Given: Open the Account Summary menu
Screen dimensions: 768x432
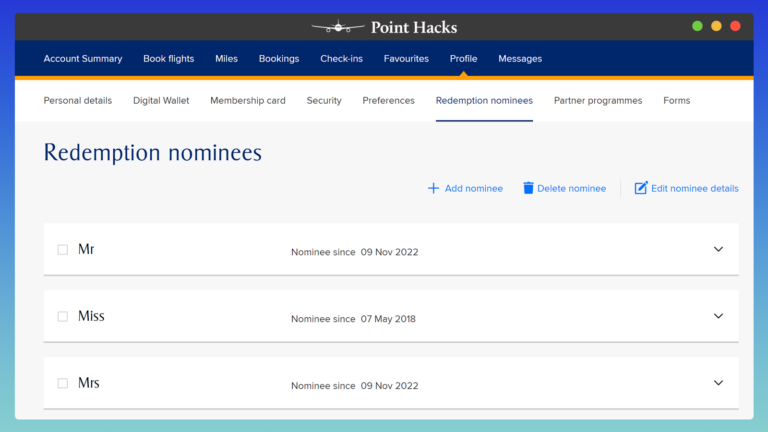Looking at the screenshot, I should (83, 59).
